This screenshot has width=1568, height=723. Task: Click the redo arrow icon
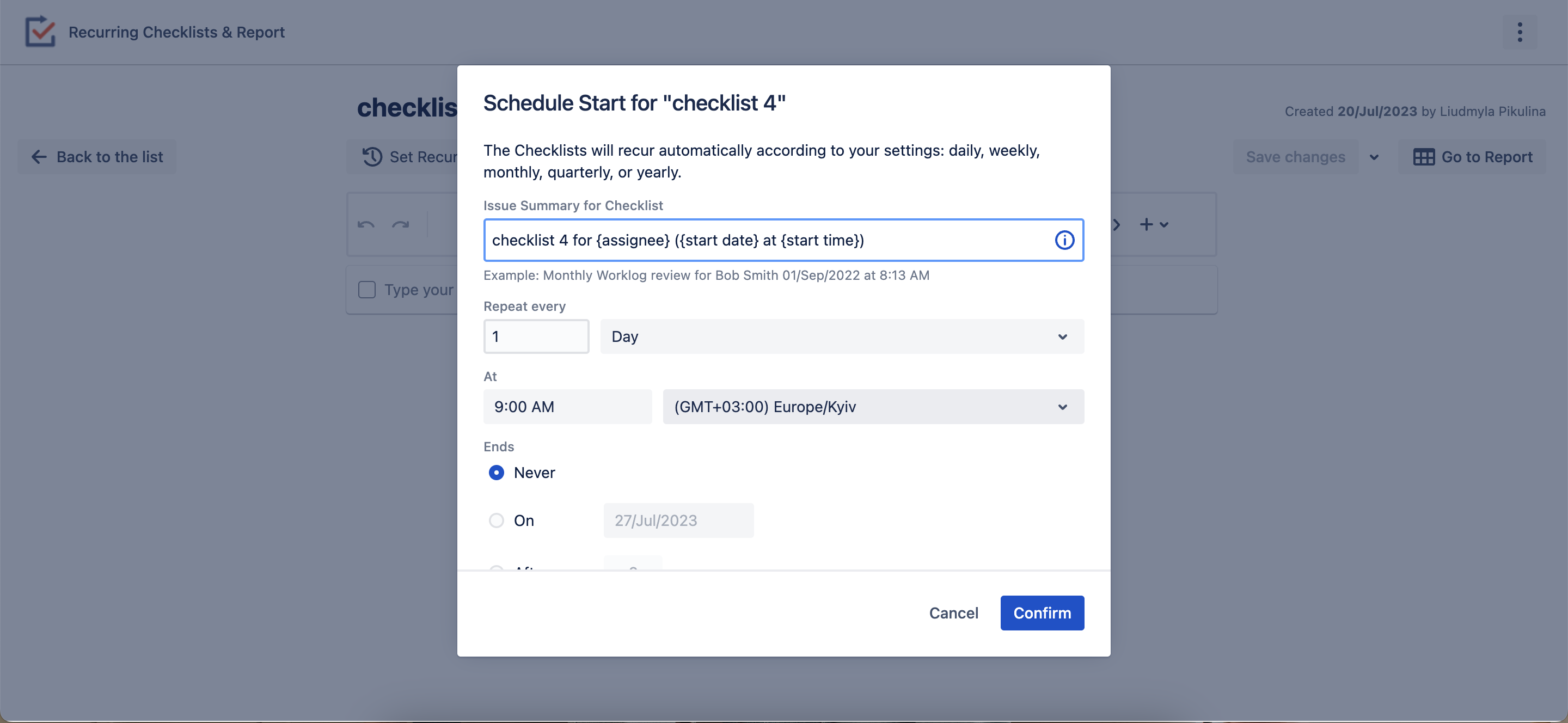click(401, 224)
